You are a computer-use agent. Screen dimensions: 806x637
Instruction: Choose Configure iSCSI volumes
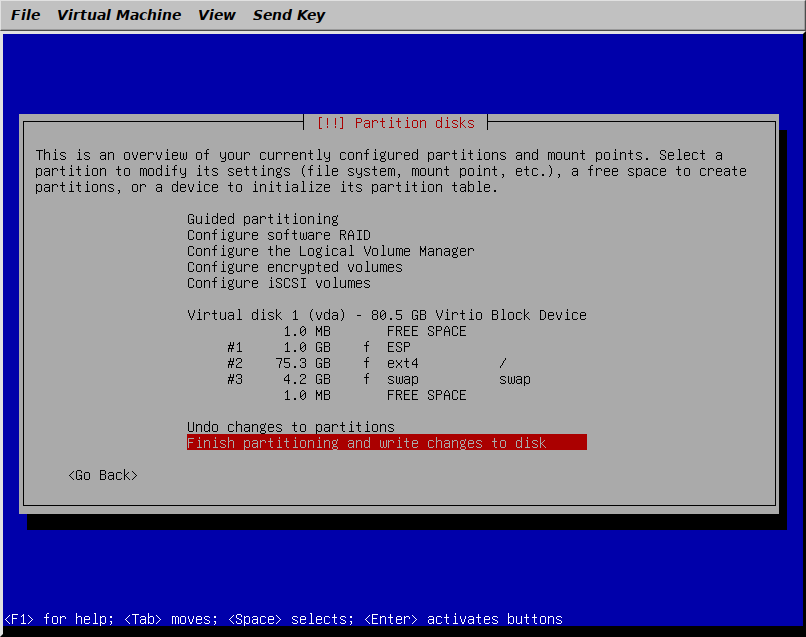point(278,283)
